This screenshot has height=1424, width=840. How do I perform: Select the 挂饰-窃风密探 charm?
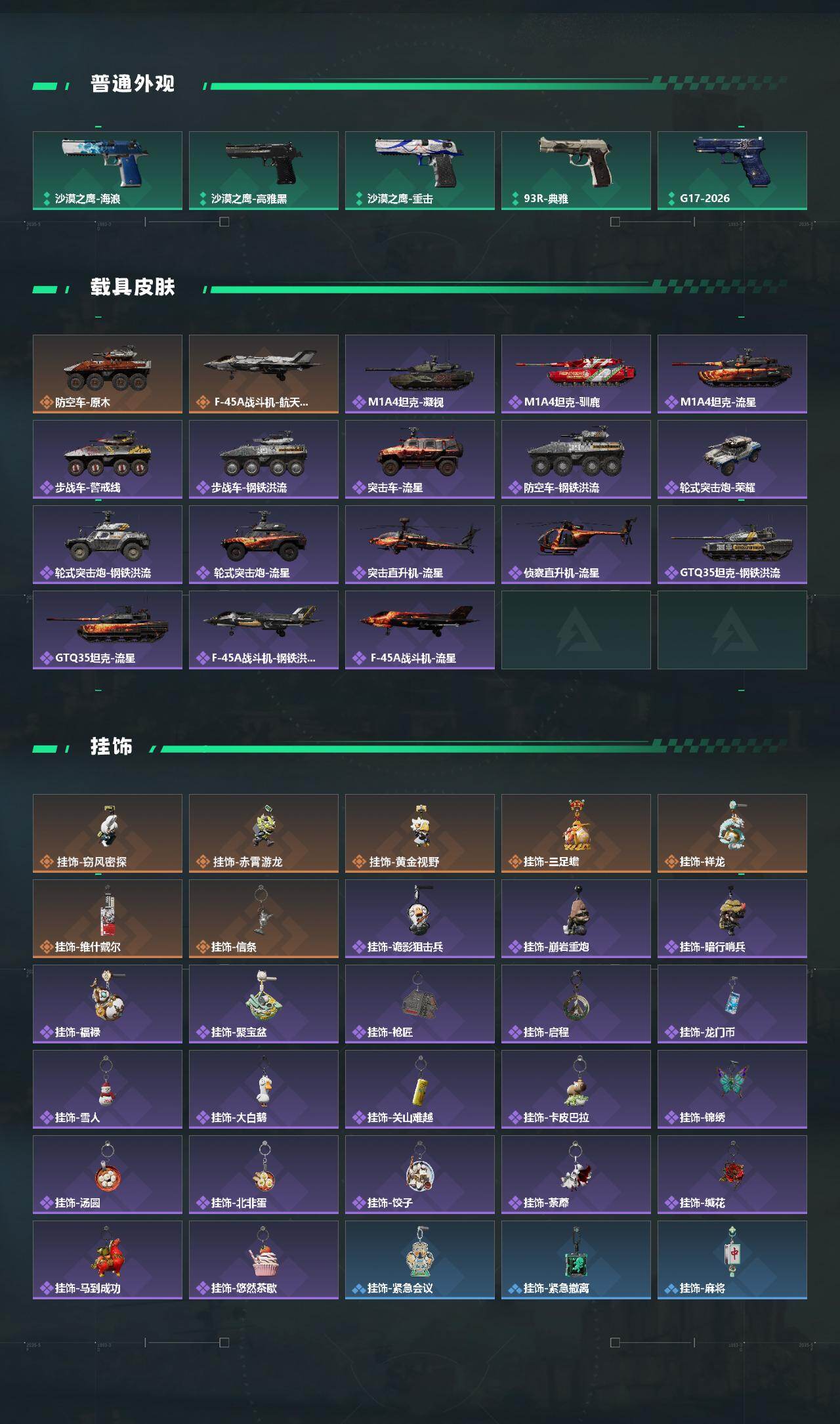(x=108, y=833)
